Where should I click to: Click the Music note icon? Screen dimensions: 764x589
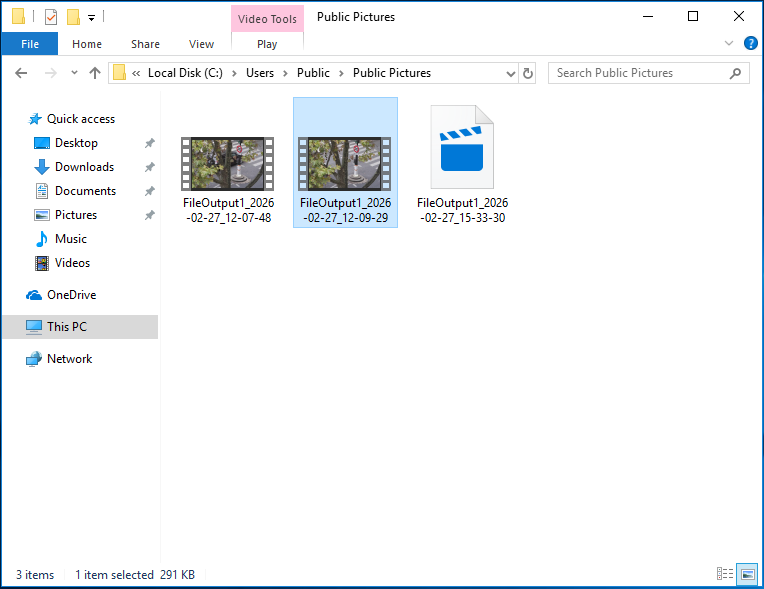click(42, 239)
